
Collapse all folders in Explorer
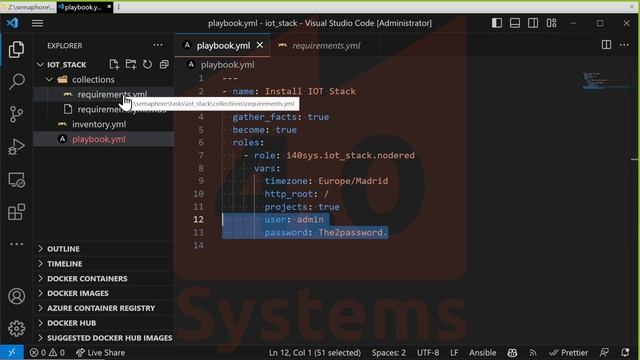164,64
